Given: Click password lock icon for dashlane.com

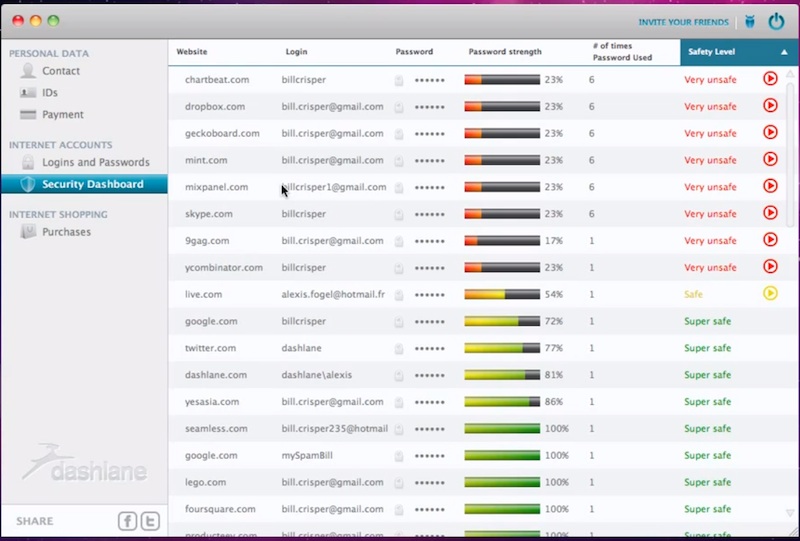Looking at the screenshot, I should (399, 376).
